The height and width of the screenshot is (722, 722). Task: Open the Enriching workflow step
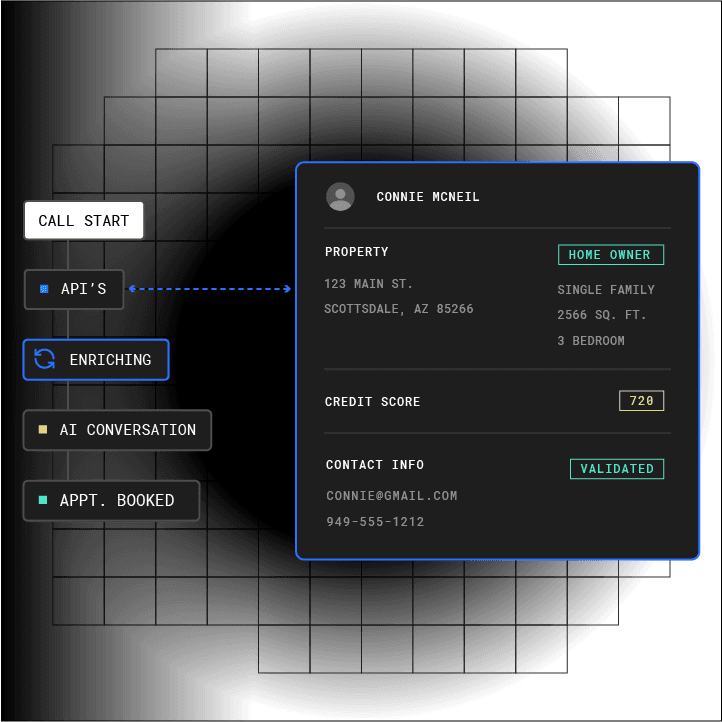pos(96,360)
